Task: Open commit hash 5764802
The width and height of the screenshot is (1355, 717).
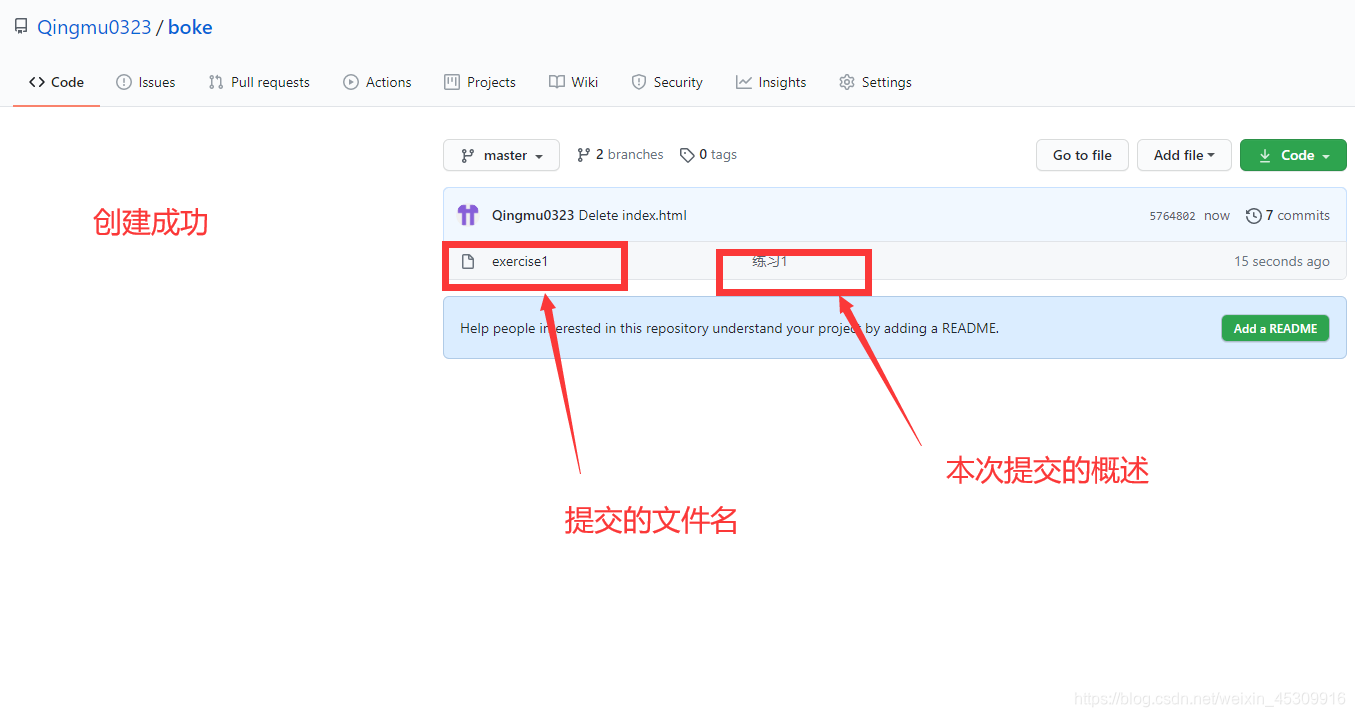Action: point(1172,216)
